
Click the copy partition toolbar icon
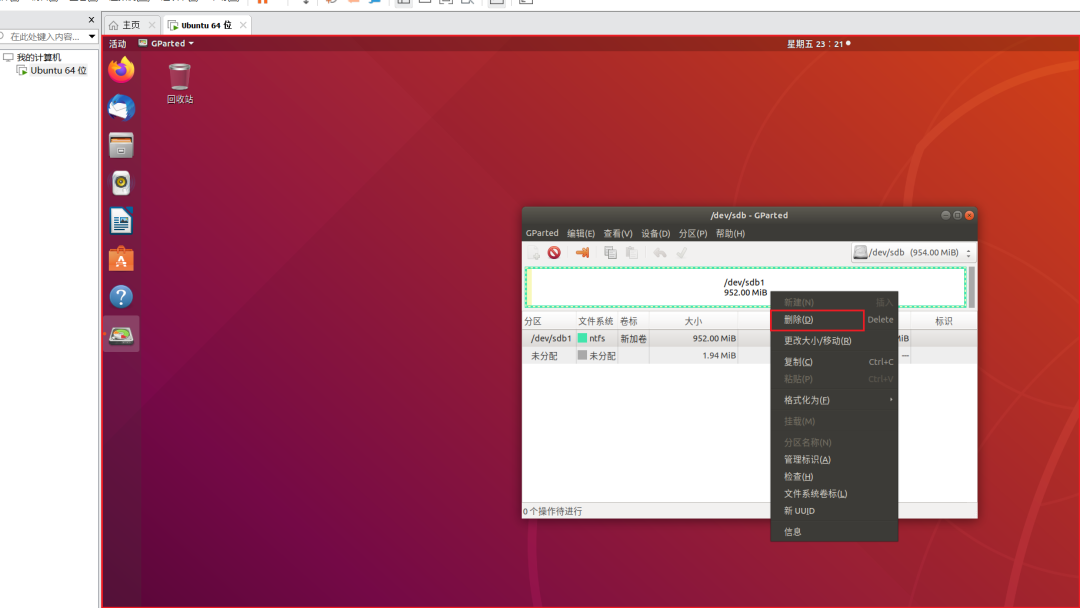(x=610, y=253)
